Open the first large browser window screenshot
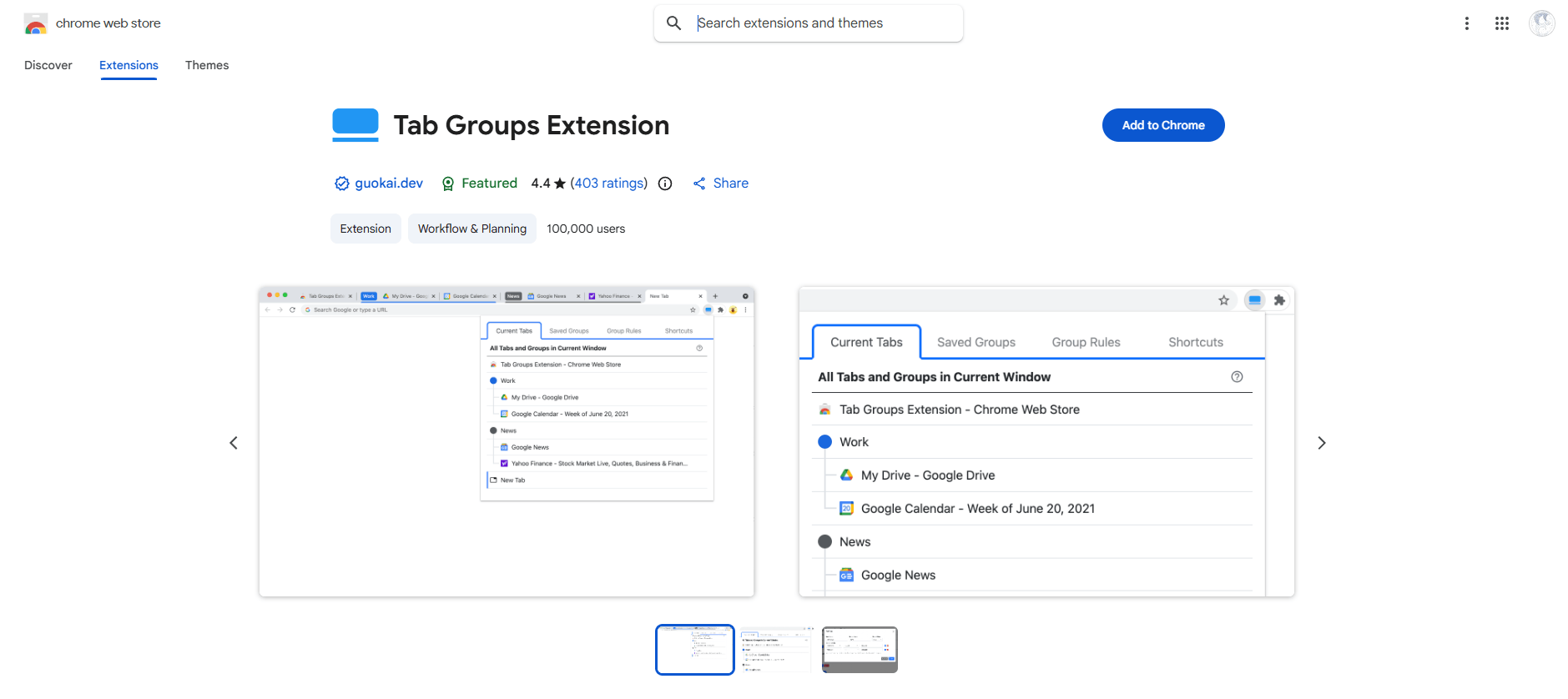Image resolution: width=1568 pixels, height=699 pixels. [x=507, y=442]
